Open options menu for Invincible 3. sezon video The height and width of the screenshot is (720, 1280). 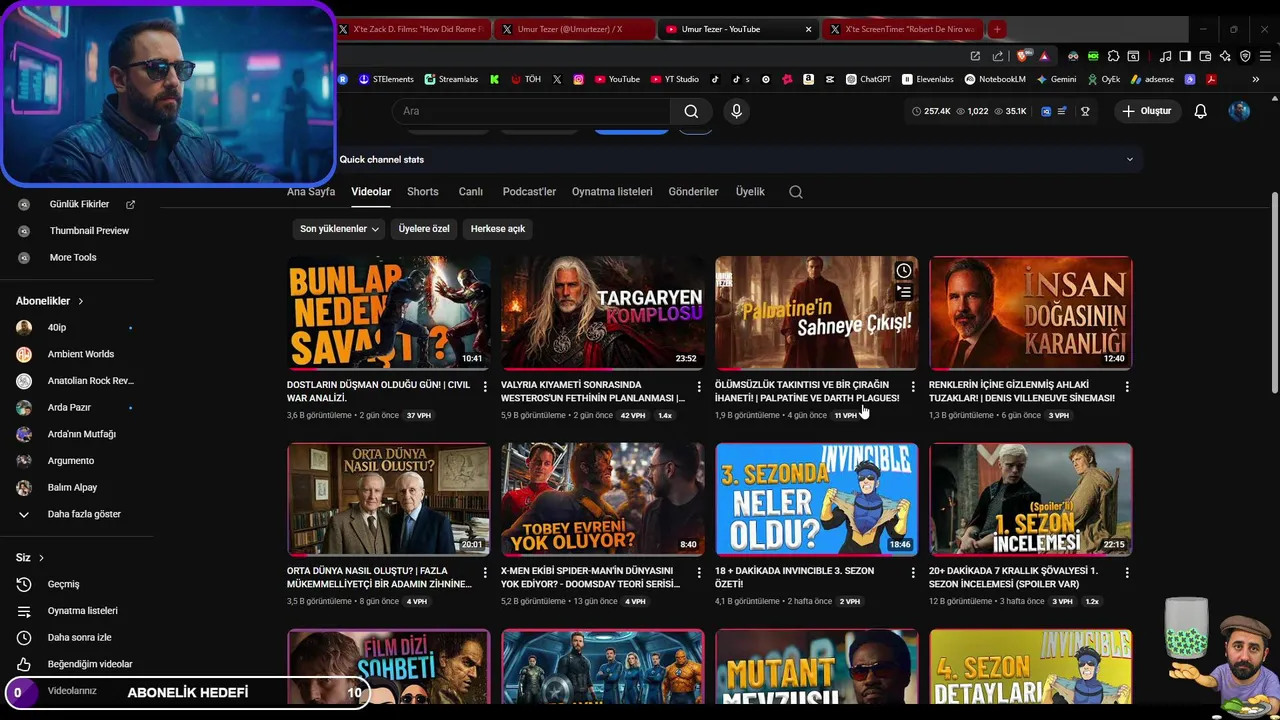913,573
